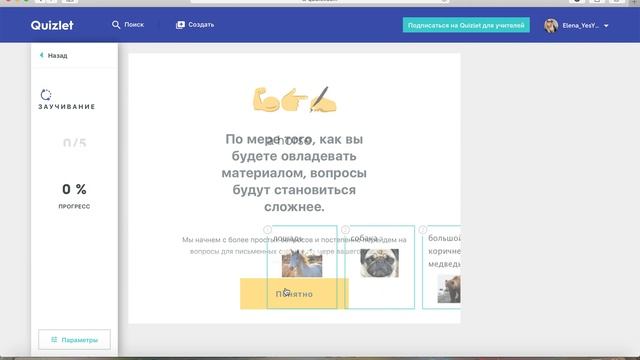The width and height of the screenshot is (640, 360).
Task: Click the horse image
Action: click(302, 263)
